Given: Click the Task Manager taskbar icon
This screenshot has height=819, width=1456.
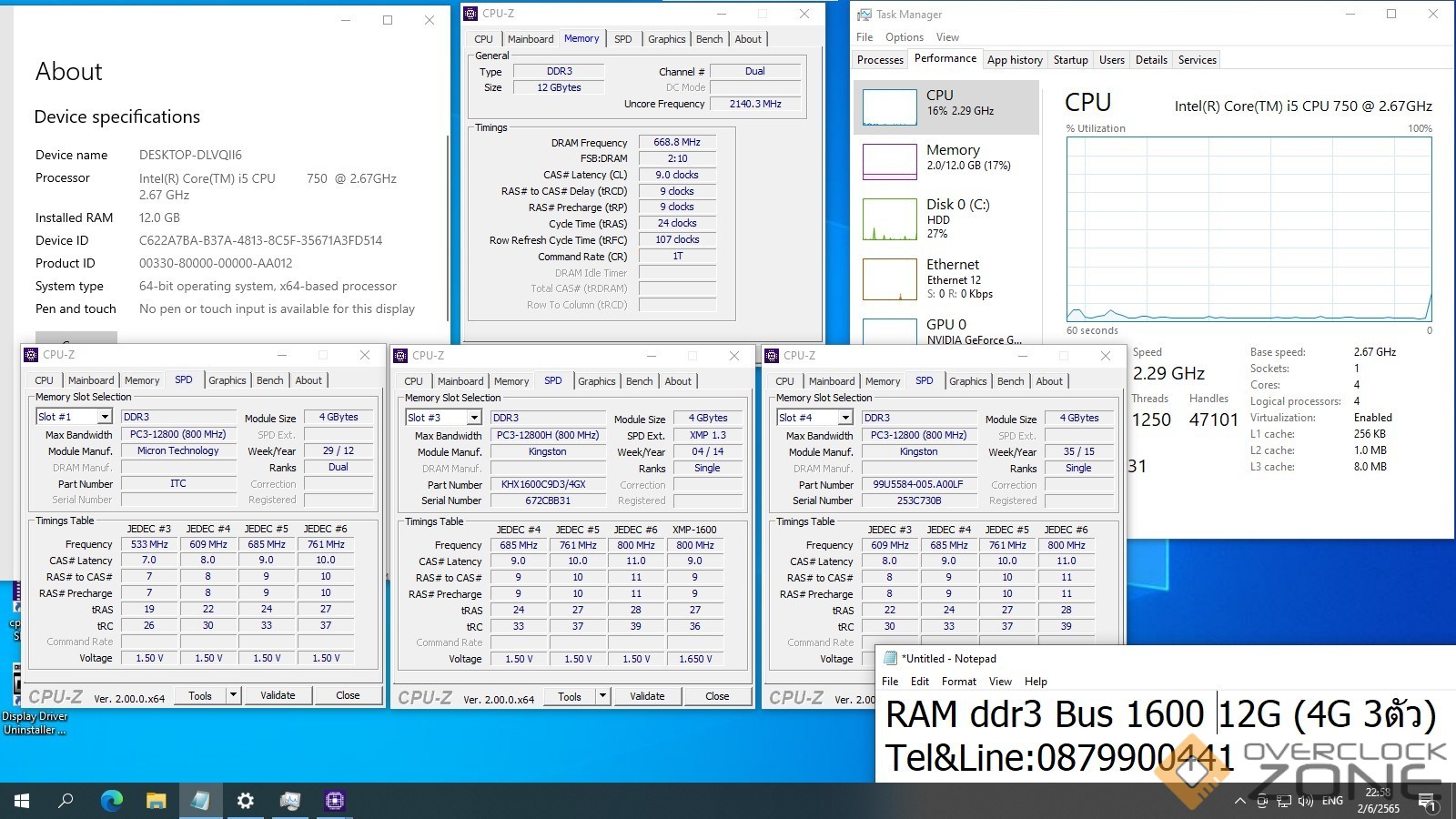Looking at the screenshot, I should (x=290, y=801).
